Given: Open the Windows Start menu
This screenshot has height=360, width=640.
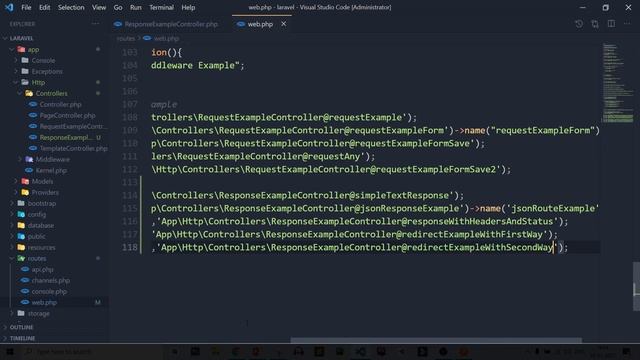Looking at the screenshot, I should pos(9,351).
